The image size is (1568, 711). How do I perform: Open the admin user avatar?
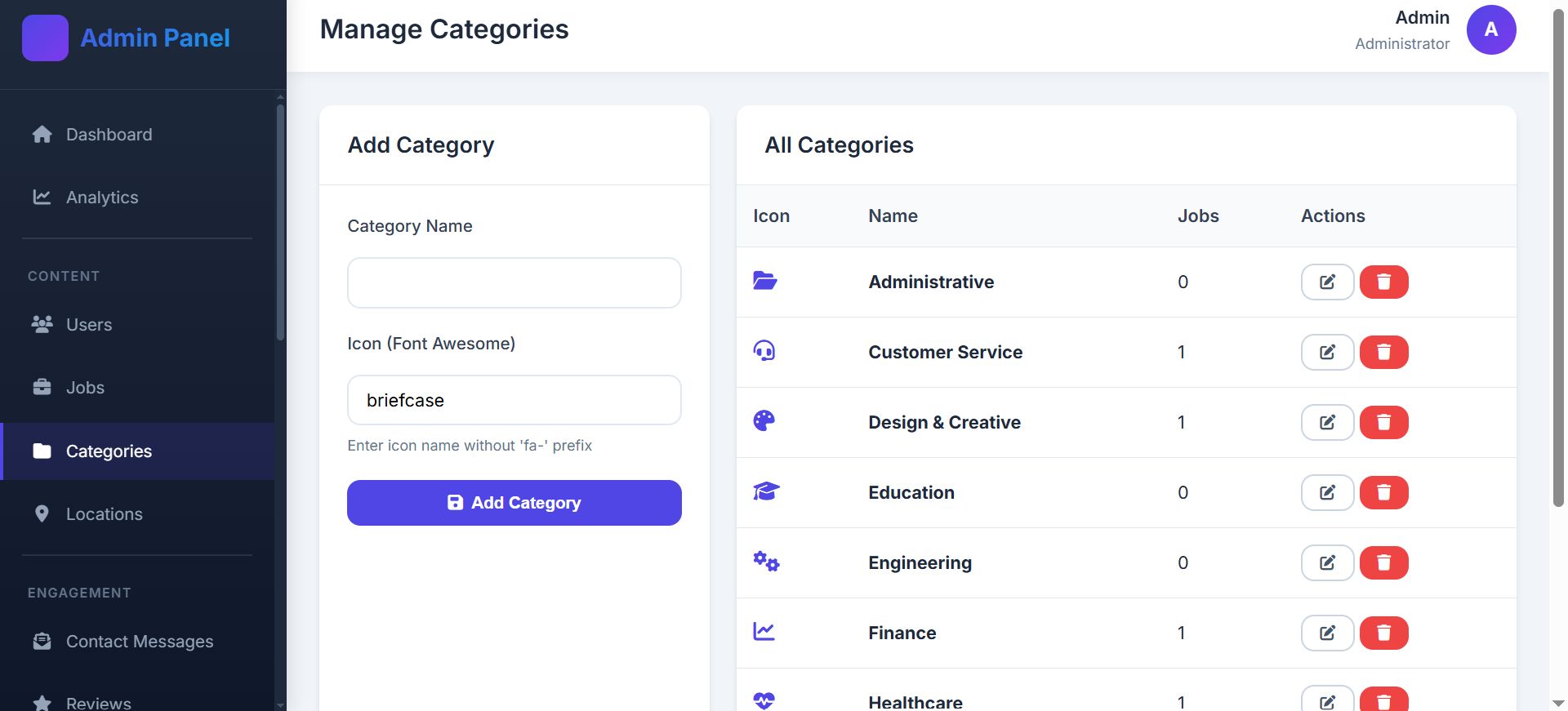1490,30
